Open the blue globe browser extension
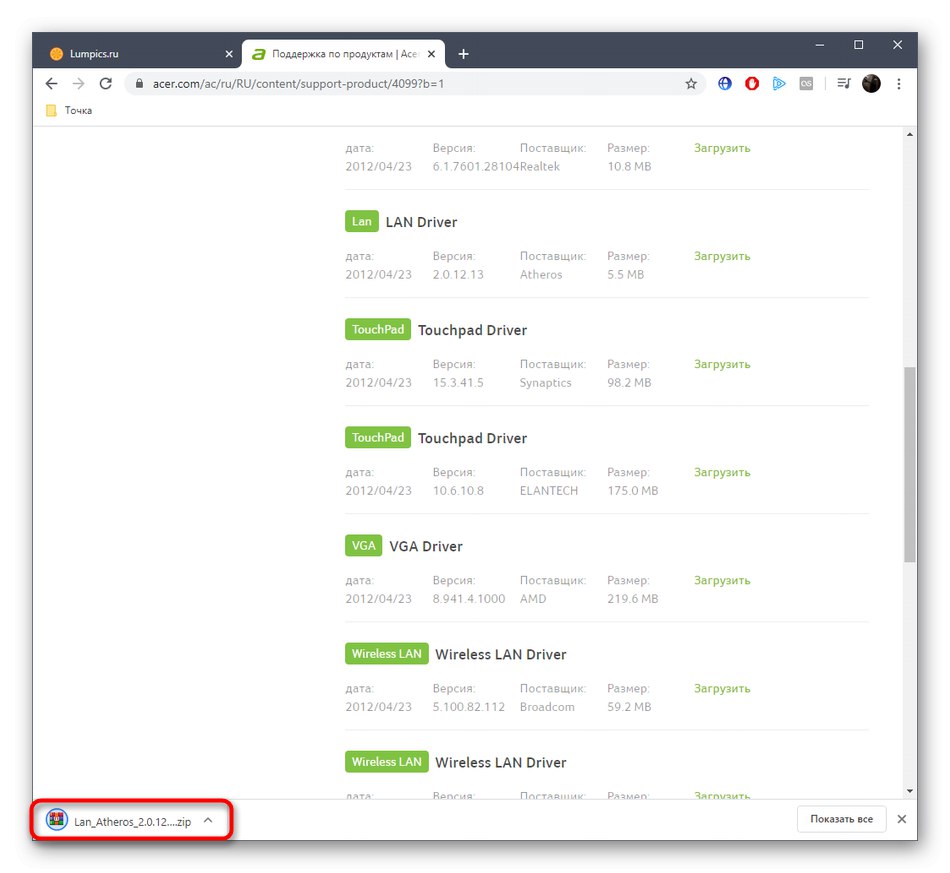Screen dimensions: 950x873 (x=725, y=84)
